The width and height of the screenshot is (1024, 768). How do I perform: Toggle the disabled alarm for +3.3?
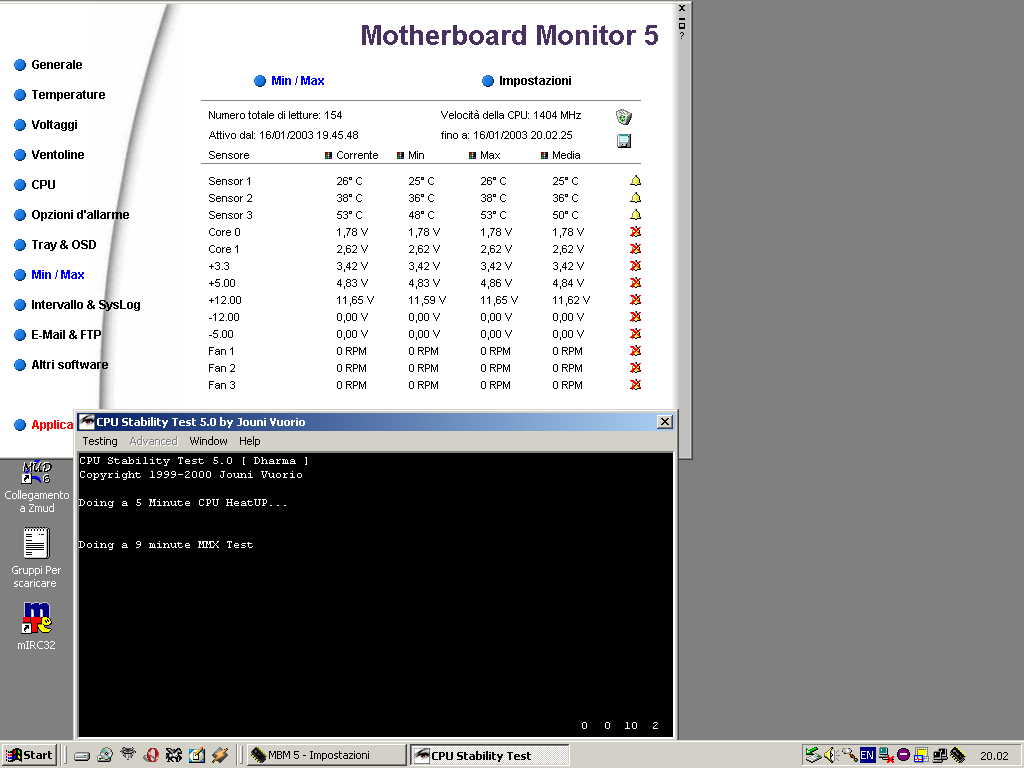[x=635, y=266]
